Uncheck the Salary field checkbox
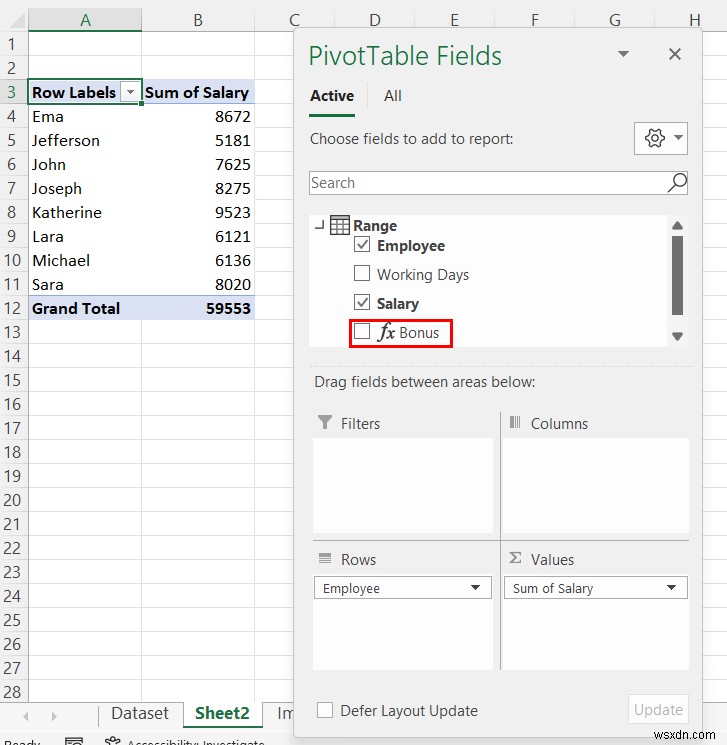The width and height of the screenshot is (727, 745). pos(362,302)
